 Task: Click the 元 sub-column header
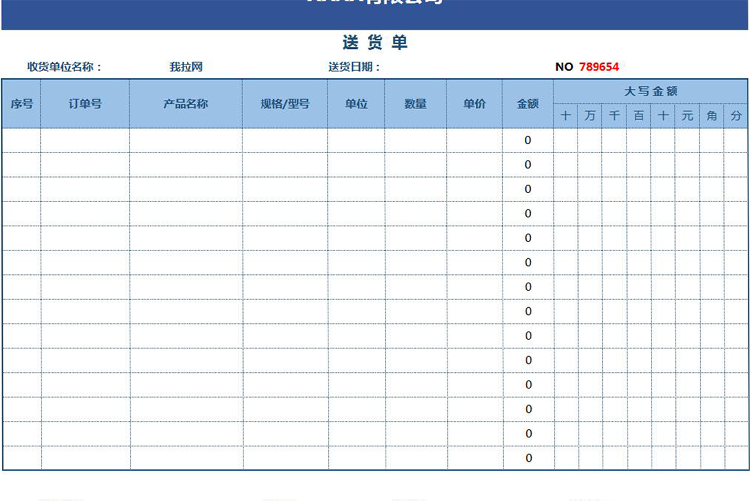point(687,116)
